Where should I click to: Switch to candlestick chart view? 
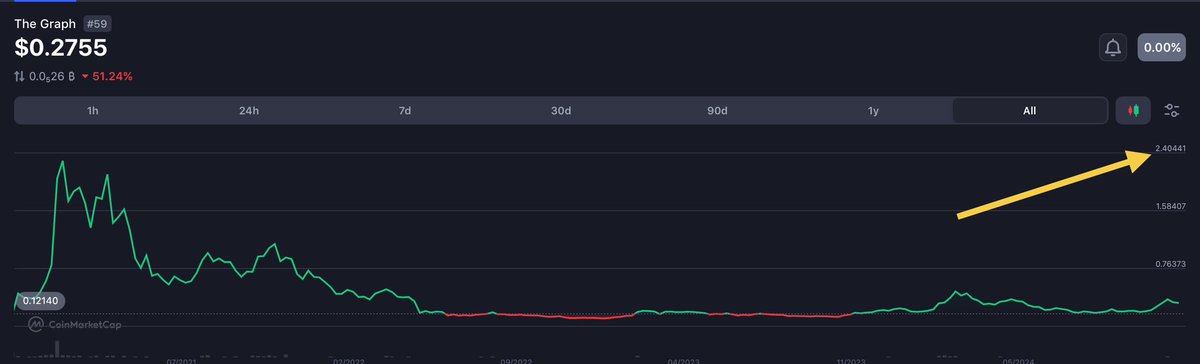[1133, 110]
